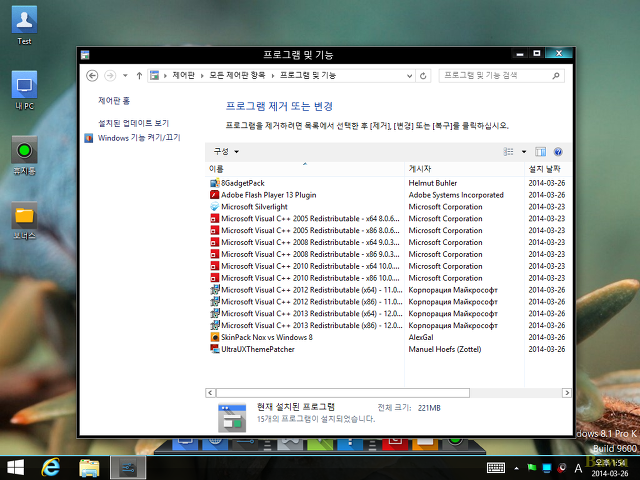The image size is (640, 480).
Task: Click the search magnifier icon
Action: (556, 76)
